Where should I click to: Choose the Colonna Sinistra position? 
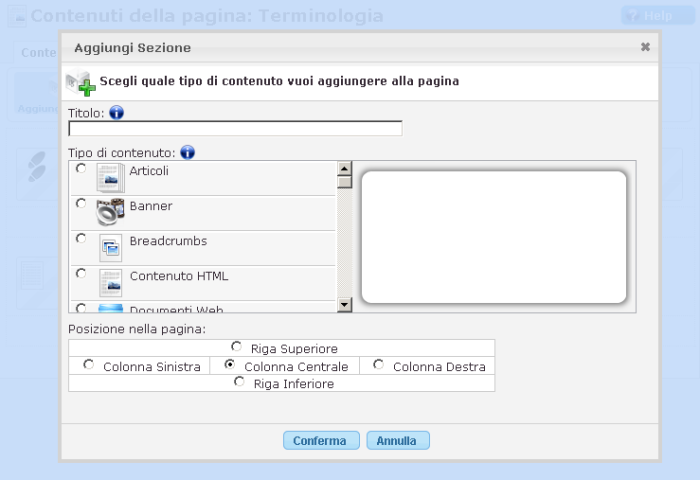89,365
